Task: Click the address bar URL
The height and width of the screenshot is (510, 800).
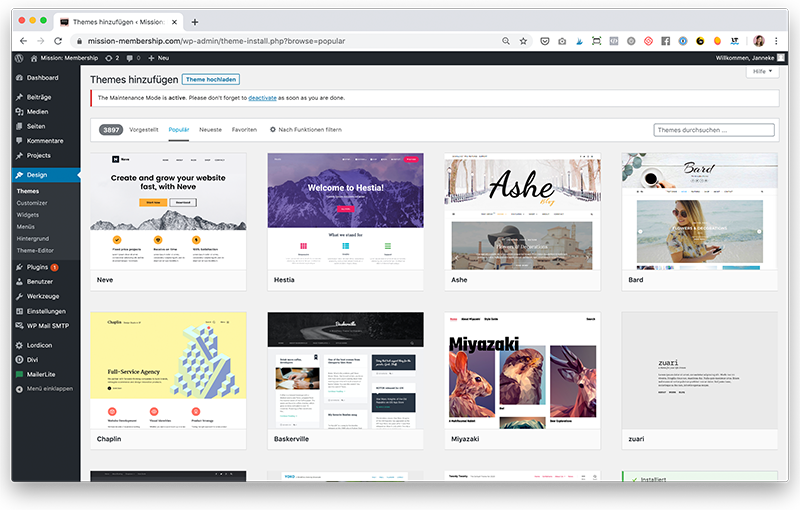Action: (x=216, y=41)
